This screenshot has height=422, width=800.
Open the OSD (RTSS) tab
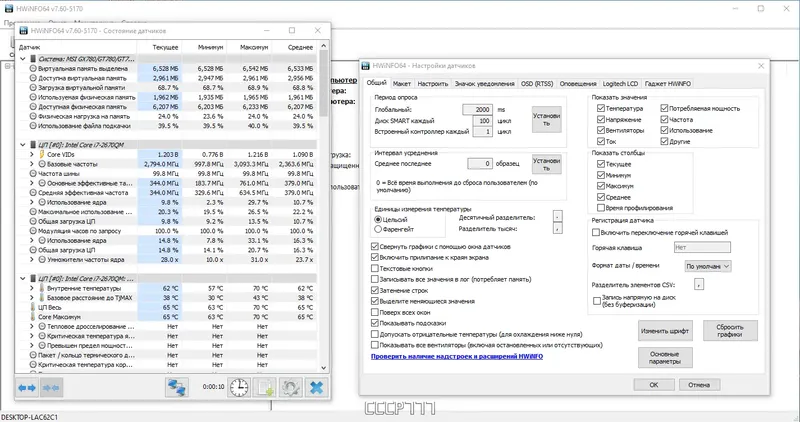click(x=537, y=84)
